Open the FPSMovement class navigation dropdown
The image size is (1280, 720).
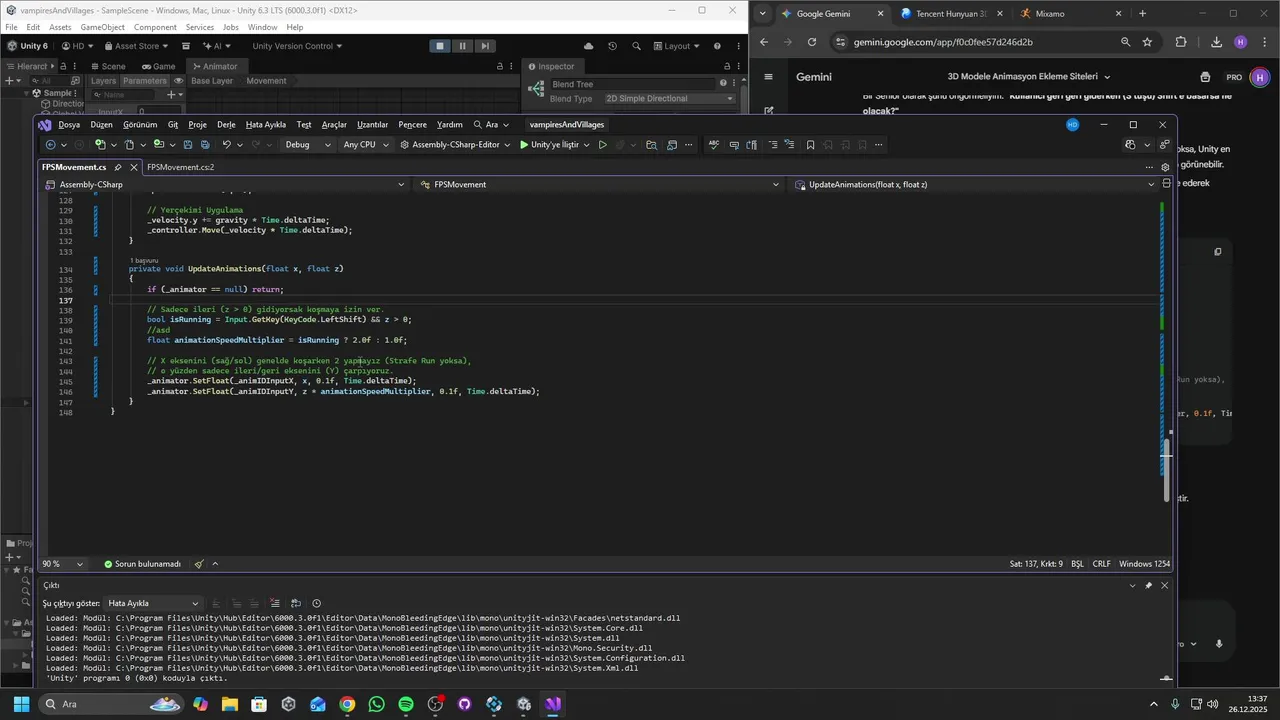coord(600,185)
